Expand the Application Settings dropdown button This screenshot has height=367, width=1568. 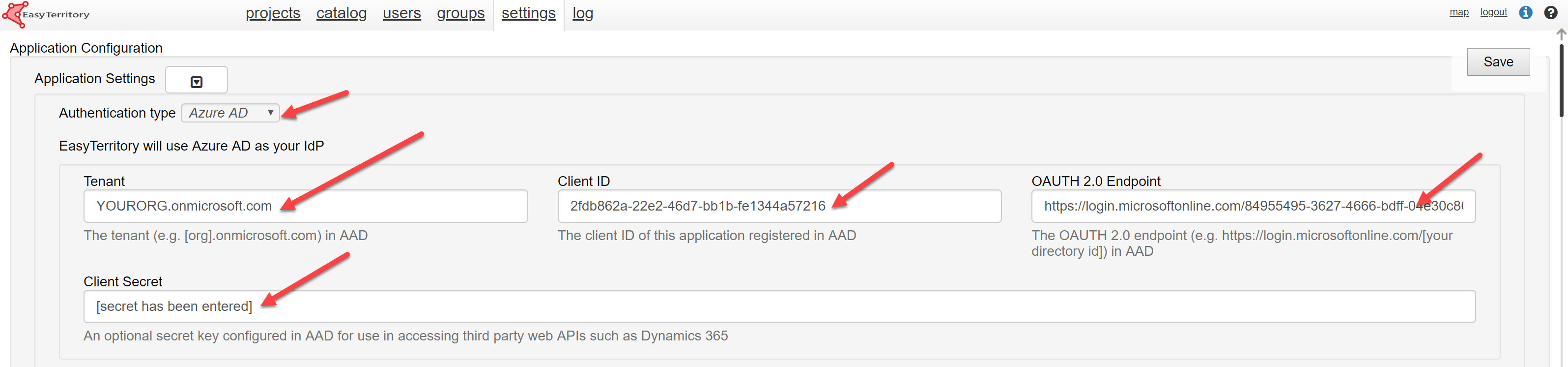(196, 81)
